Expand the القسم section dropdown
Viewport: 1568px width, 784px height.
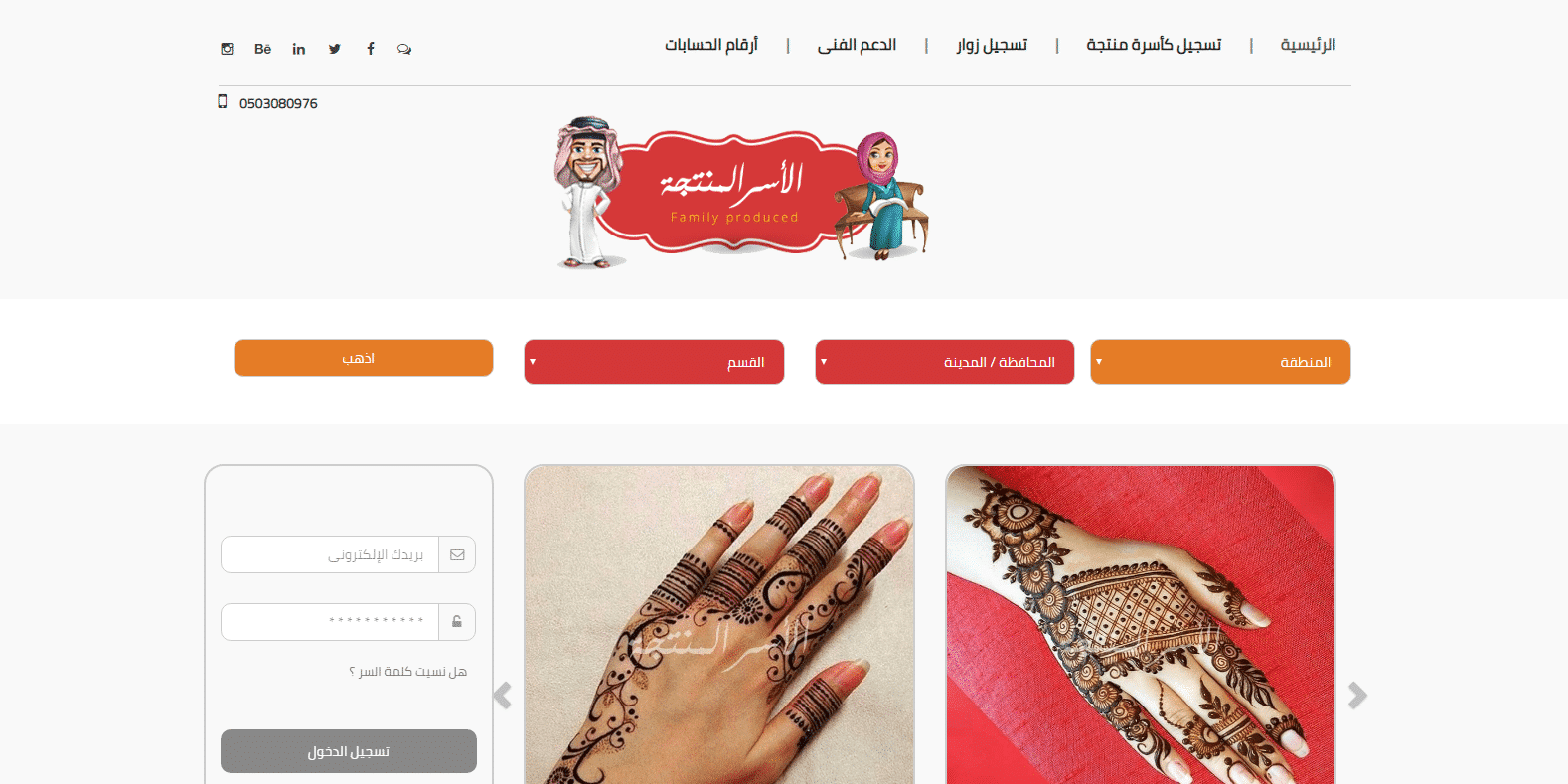[x=654, y=362]
